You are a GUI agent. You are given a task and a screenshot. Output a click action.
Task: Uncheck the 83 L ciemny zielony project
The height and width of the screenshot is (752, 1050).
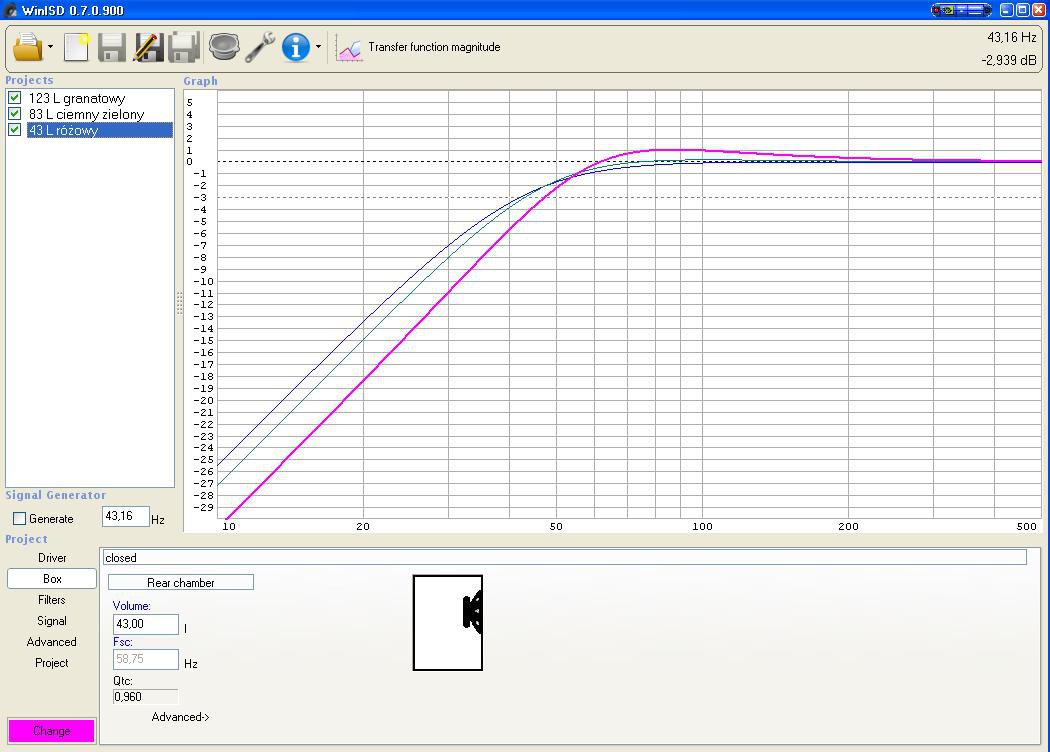pyautogui.click(x=14, y=114)
